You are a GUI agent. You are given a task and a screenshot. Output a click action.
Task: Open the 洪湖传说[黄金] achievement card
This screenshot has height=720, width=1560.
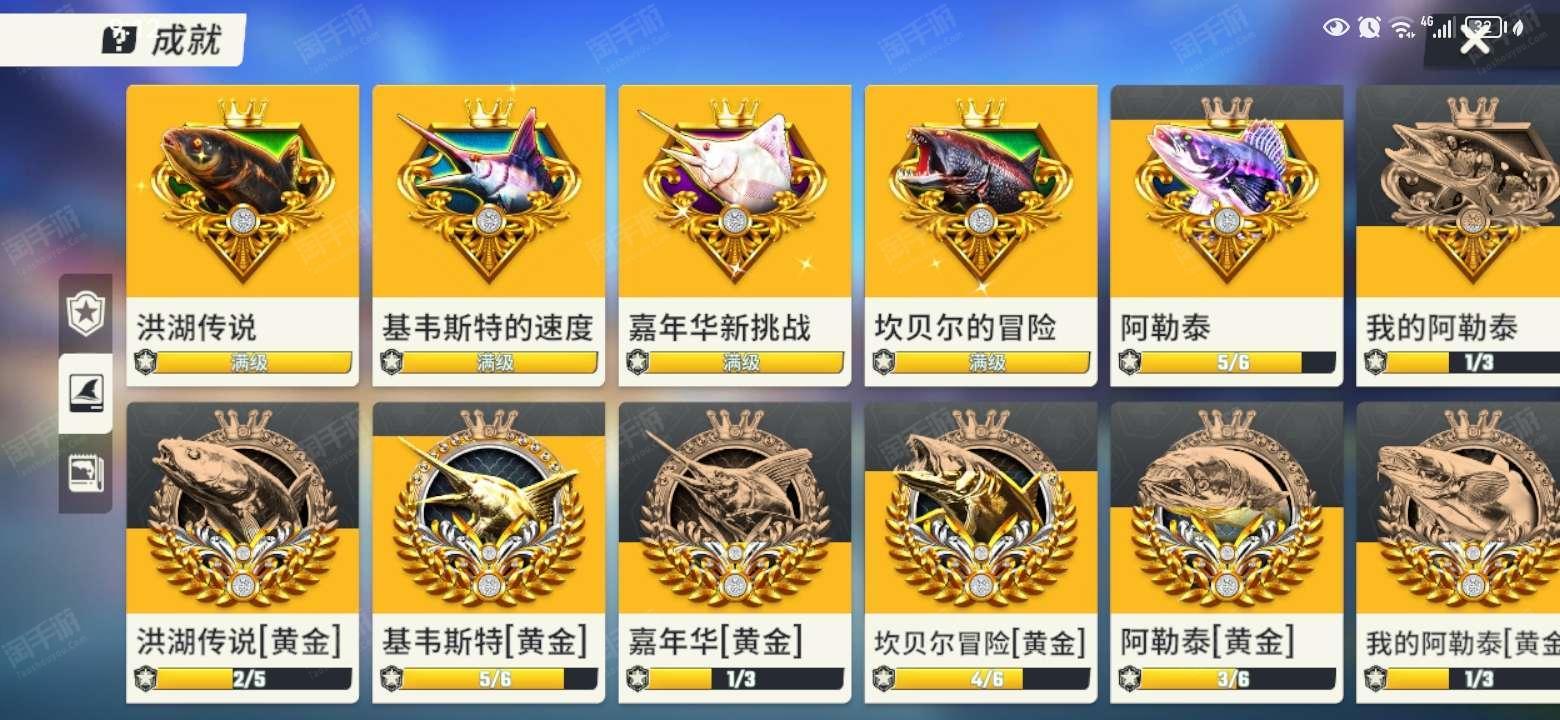pos(243,553)
